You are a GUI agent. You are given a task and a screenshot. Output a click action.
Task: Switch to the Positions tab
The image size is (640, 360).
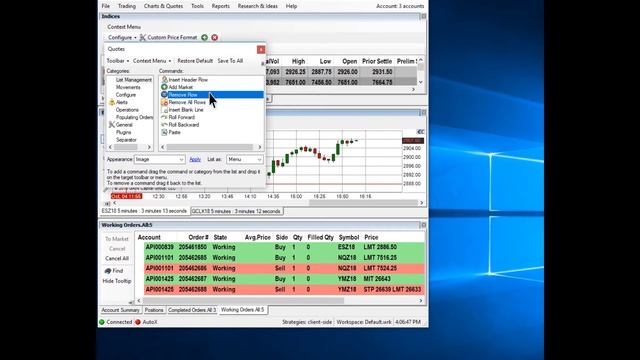coord(154,310)
